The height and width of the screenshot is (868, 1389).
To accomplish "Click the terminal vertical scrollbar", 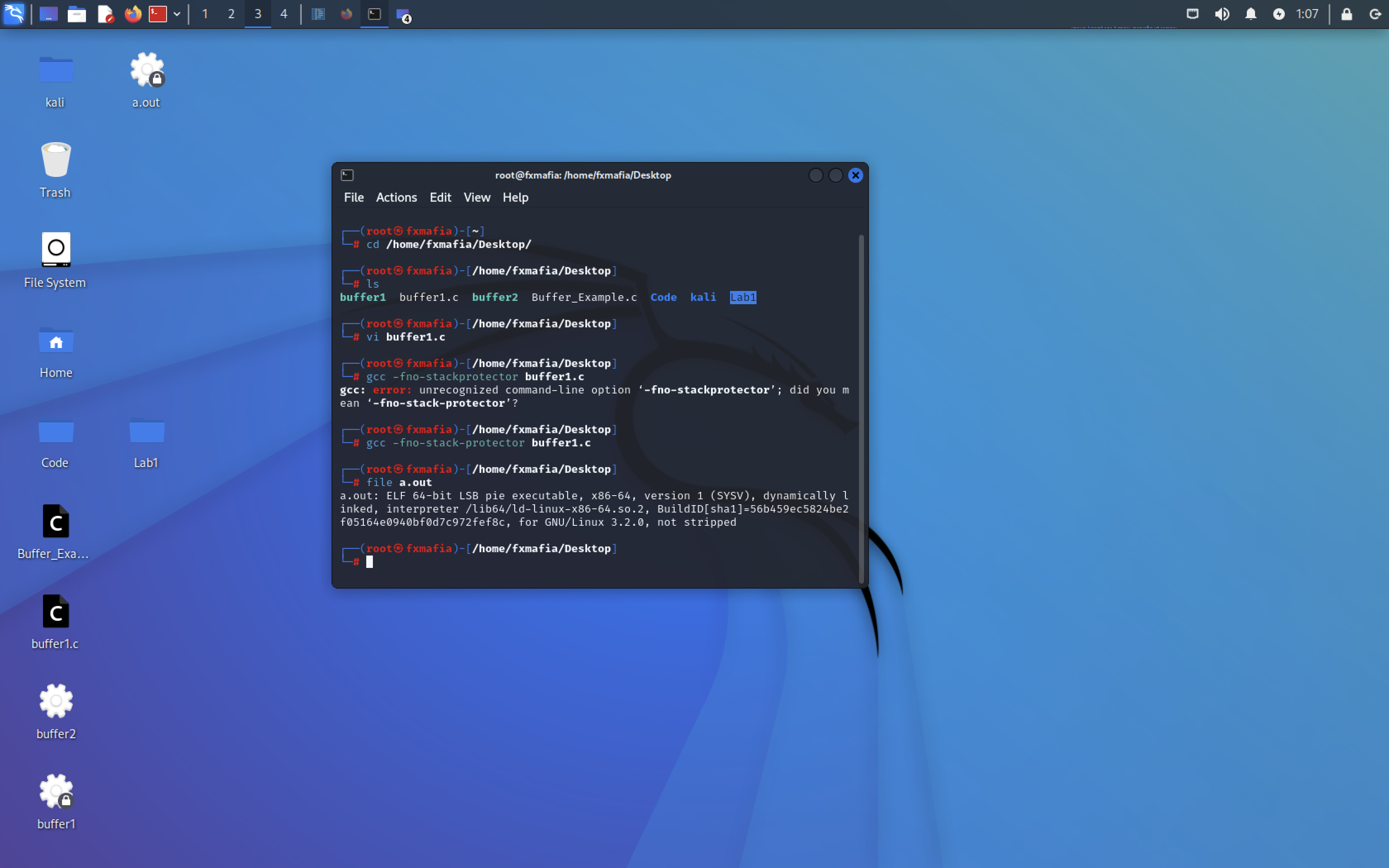I will [861, 409].
